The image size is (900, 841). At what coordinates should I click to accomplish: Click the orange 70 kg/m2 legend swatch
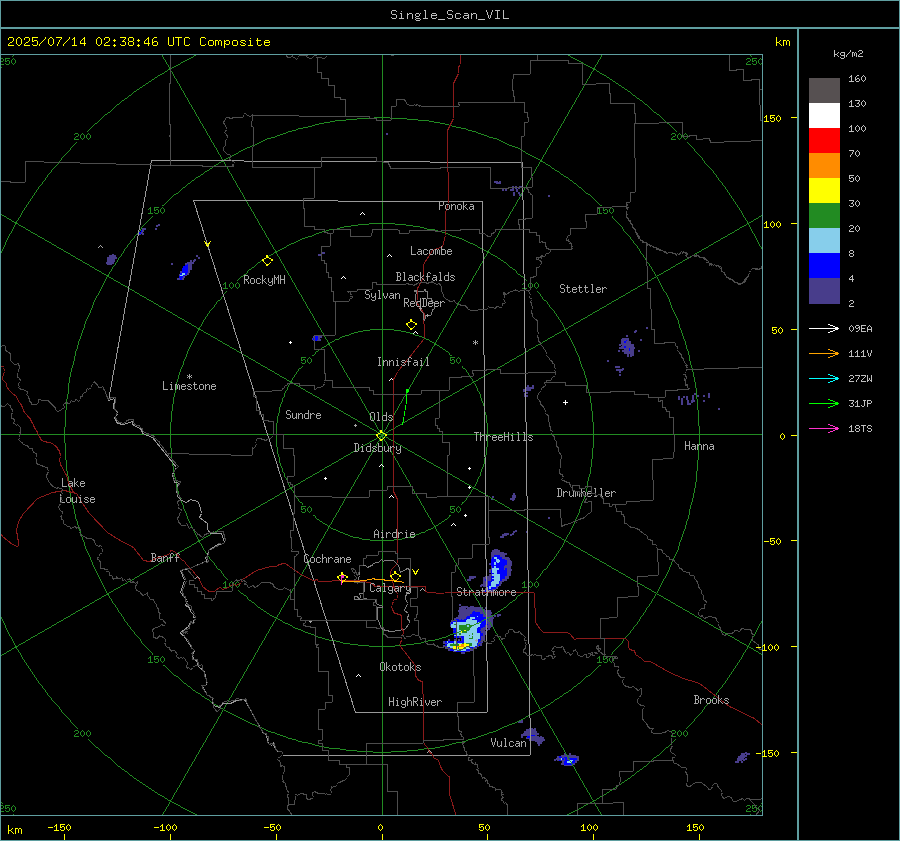click(x=824, y=165)
